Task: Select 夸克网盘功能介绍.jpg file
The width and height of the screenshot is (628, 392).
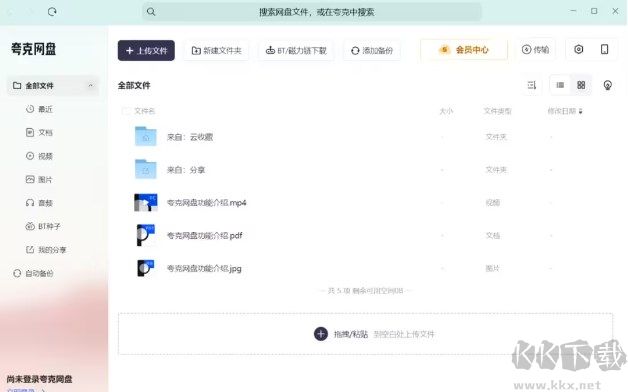Action: [204, 268]
